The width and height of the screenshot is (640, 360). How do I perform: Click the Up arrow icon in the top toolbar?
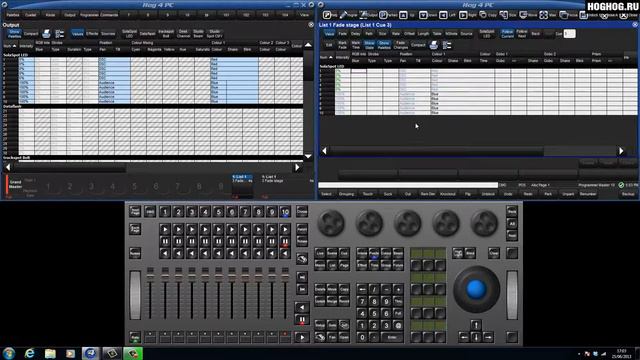[403, 15]
